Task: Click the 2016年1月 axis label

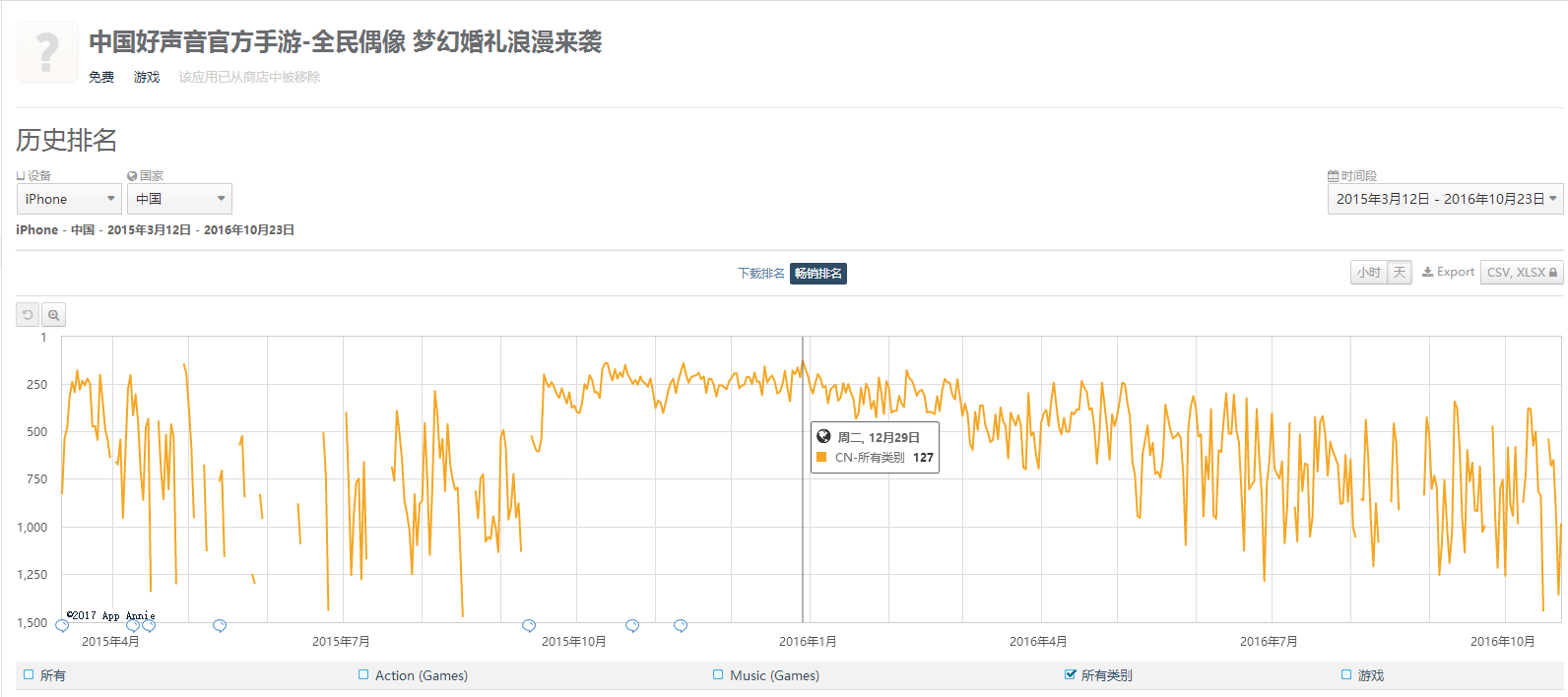Action: [x=808, y=642]
